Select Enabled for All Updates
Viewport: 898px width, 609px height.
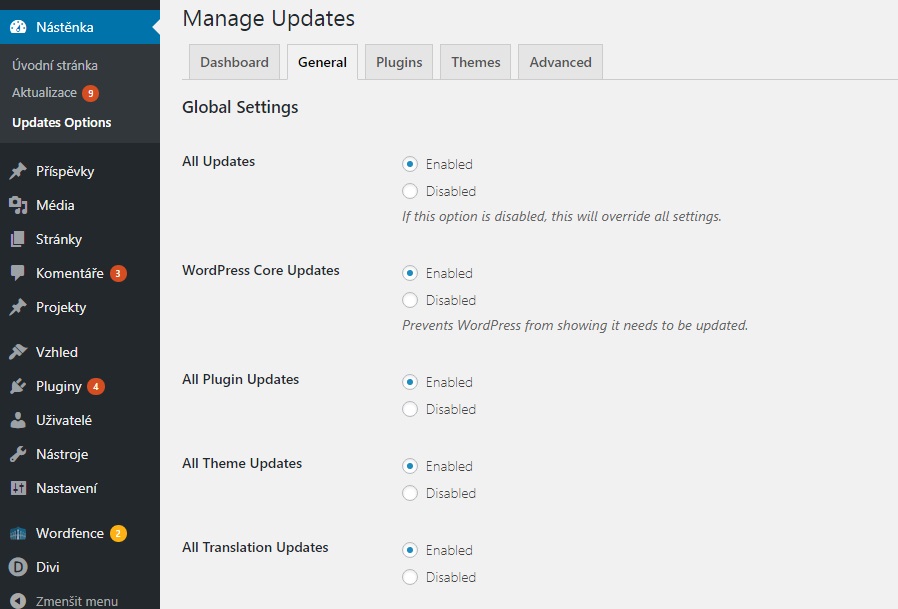pyautogui.click(x=410, y=164)
